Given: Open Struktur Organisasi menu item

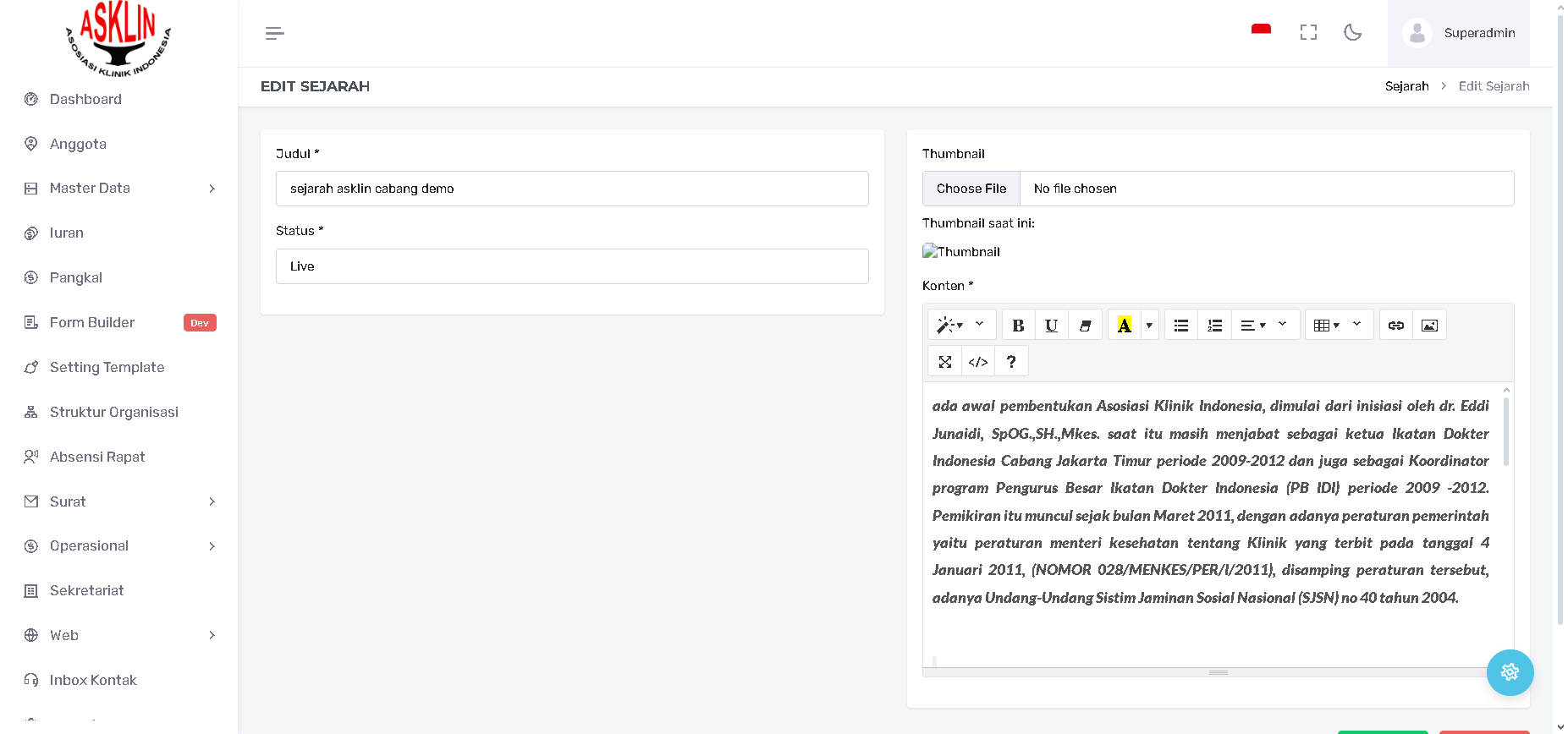Looking at the screenshot, I should (x=113, y=413).
